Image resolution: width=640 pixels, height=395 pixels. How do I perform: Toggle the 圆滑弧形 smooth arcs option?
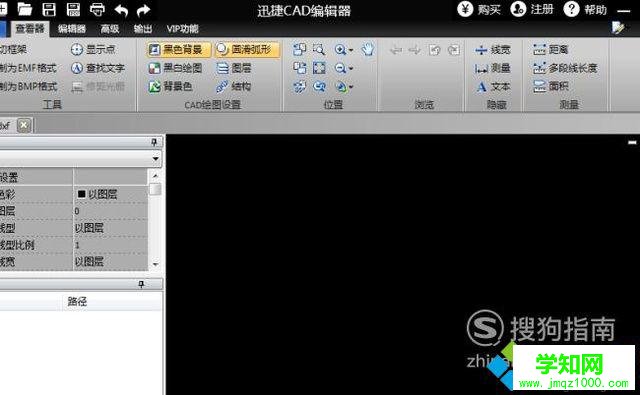[x=247, y=49]
